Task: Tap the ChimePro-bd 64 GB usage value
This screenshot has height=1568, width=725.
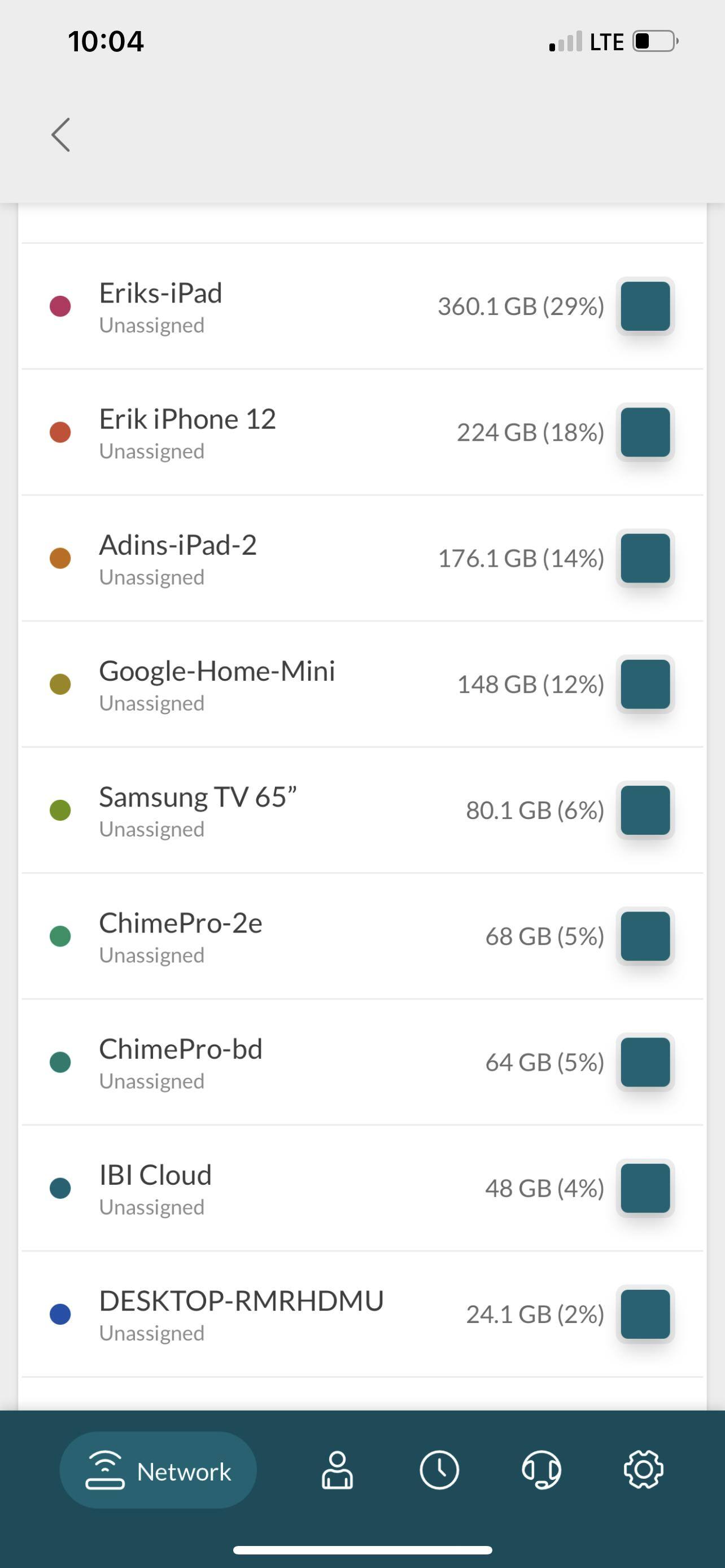Action: (x=544, y=1062)
